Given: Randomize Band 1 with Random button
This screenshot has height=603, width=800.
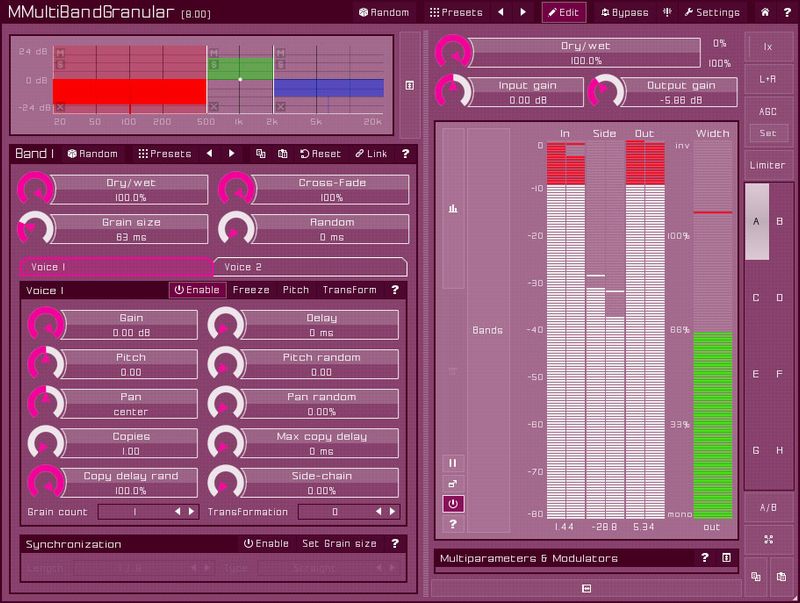Looking at the screenshot, I should pos(92,154).
